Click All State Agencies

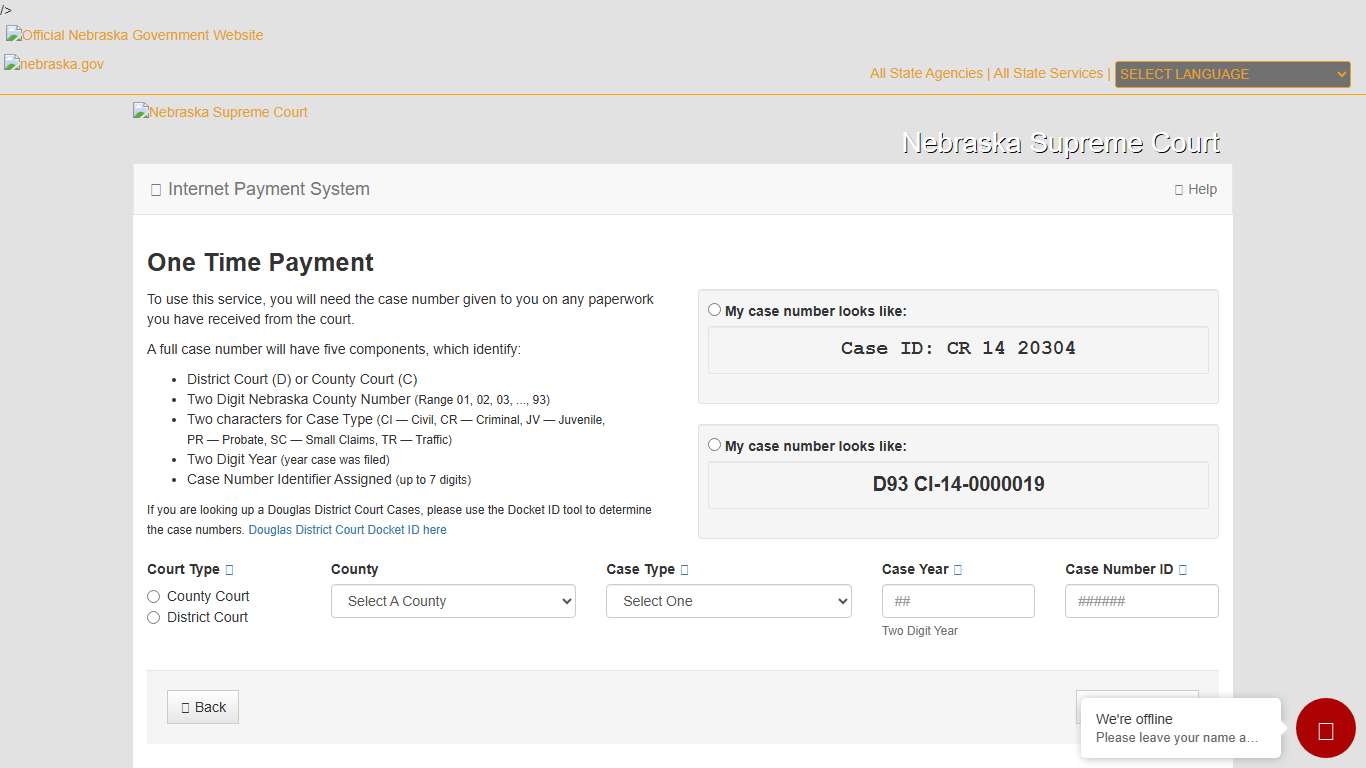pos(925,73)
